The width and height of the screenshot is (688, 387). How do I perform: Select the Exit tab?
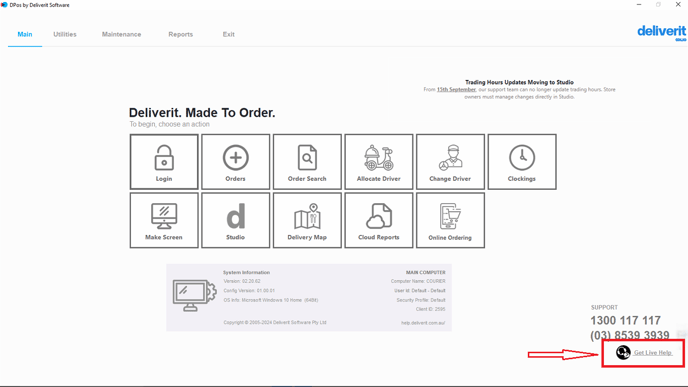tap(229, 34)
